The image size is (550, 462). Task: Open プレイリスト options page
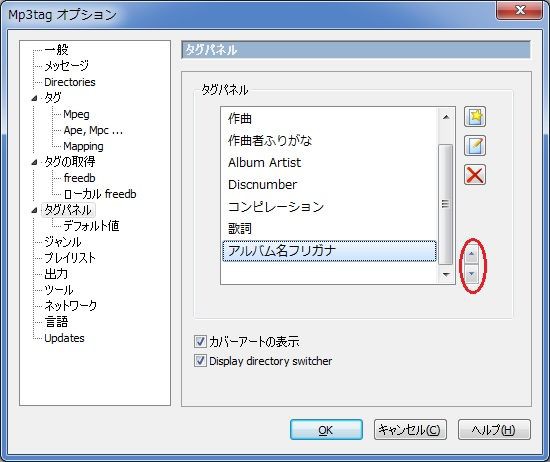click(70, 258)
